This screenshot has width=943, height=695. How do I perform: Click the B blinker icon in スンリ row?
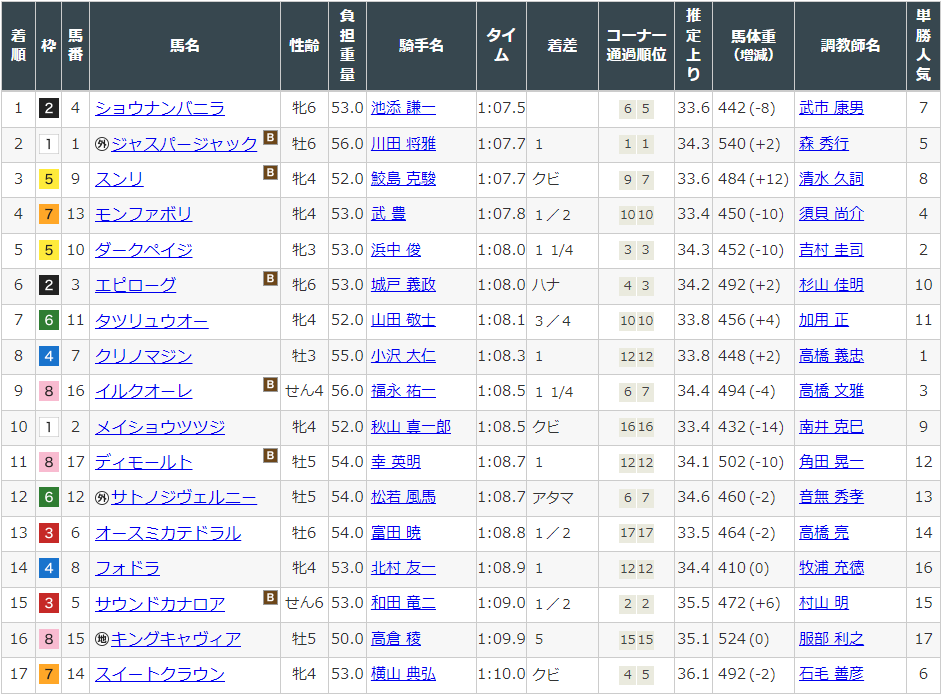(x=271, y=173)
